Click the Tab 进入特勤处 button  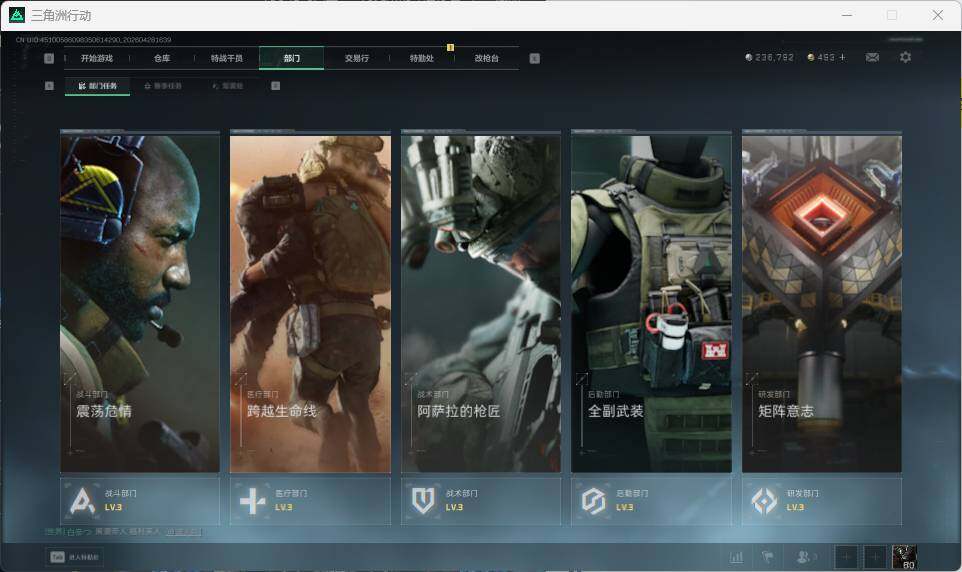(74, 557)
